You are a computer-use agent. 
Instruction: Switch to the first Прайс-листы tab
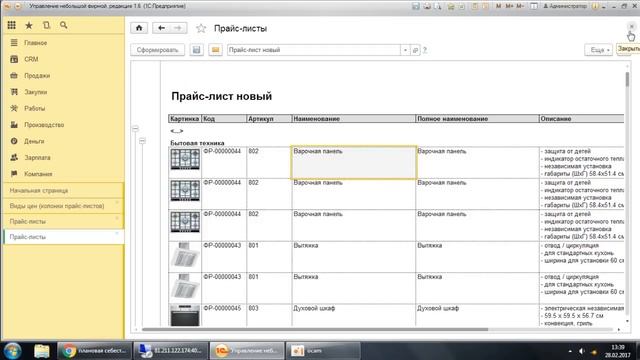pyautogui.click(x=64, y=222)
